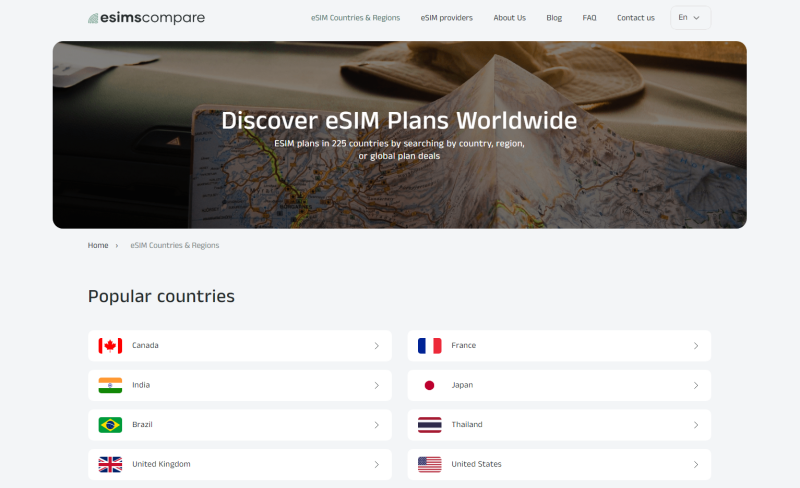Screen dimensions: 800x488
Task: Select the Japan country label
Action: tap(462, 385)
